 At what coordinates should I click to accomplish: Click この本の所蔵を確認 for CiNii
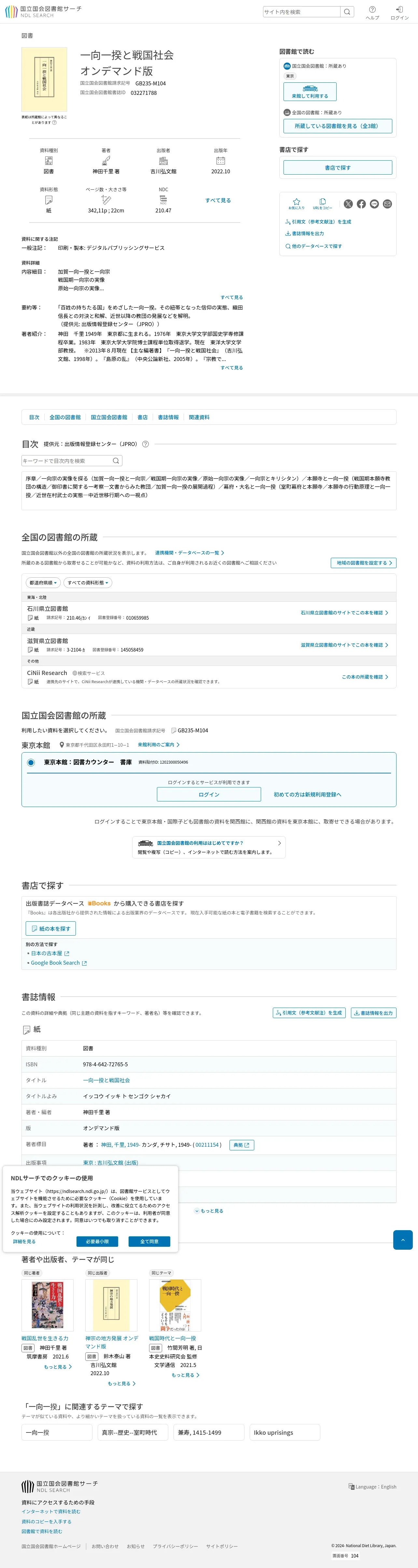click(x=365, y=677)
